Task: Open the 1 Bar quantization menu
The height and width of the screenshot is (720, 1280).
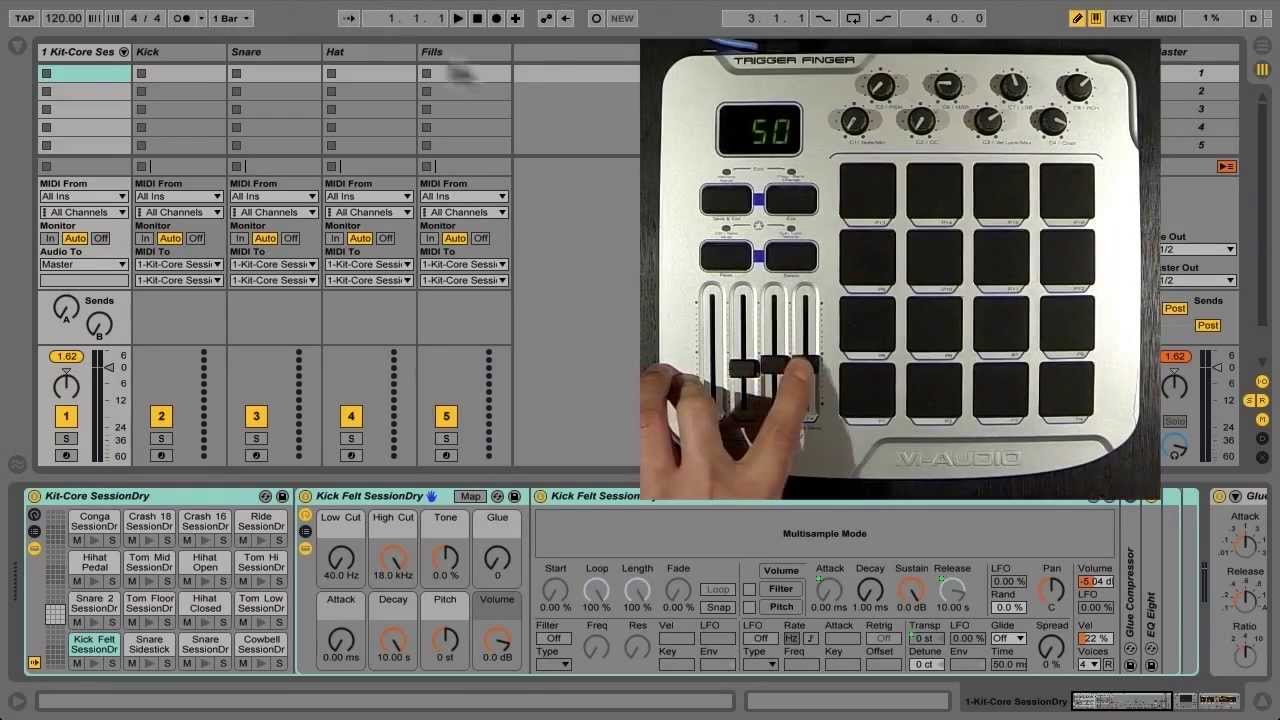Action: click(x=232, y=18)
